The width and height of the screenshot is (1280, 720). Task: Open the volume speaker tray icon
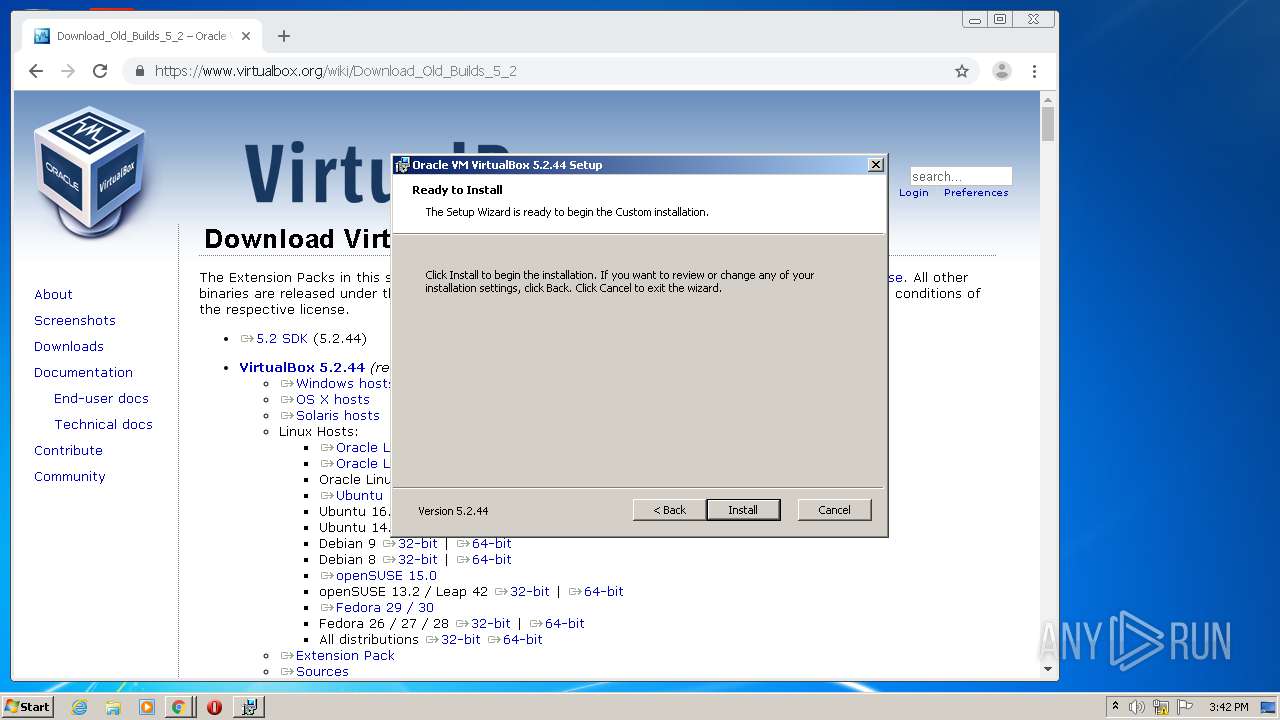pyautogui.click(x=1137, y=707)
